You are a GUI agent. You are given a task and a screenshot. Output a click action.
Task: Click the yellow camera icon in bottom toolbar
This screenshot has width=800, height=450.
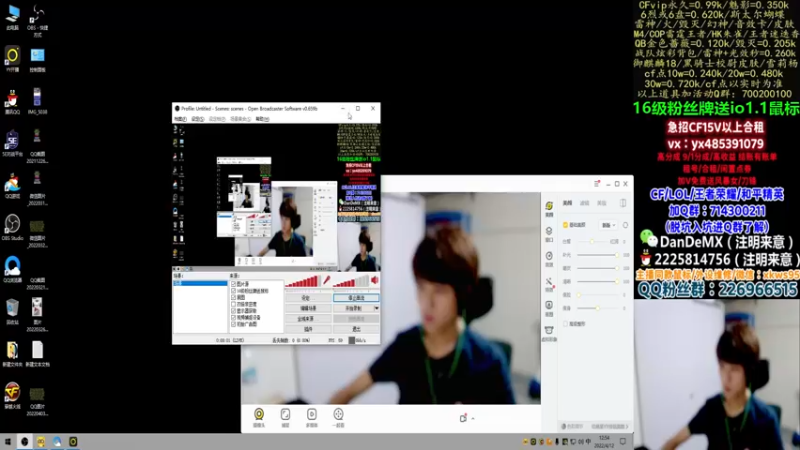point(259,414)
